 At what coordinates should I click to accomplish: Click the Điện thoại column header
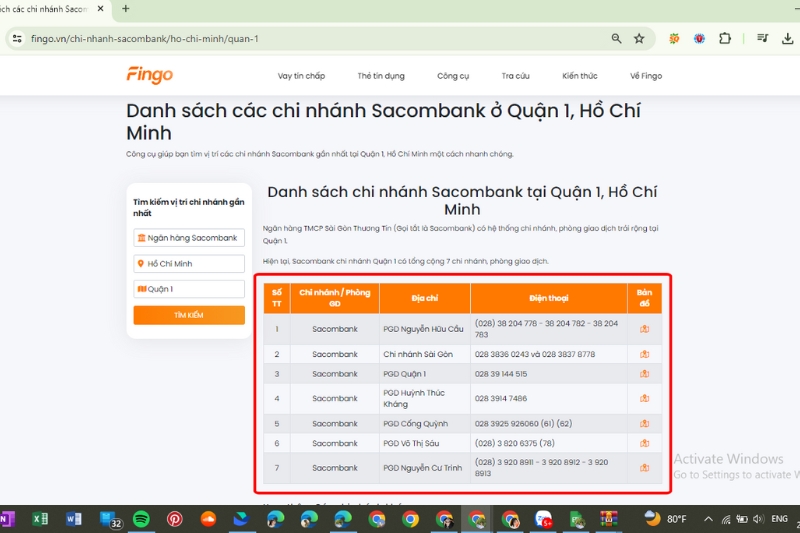coord(548,298)
